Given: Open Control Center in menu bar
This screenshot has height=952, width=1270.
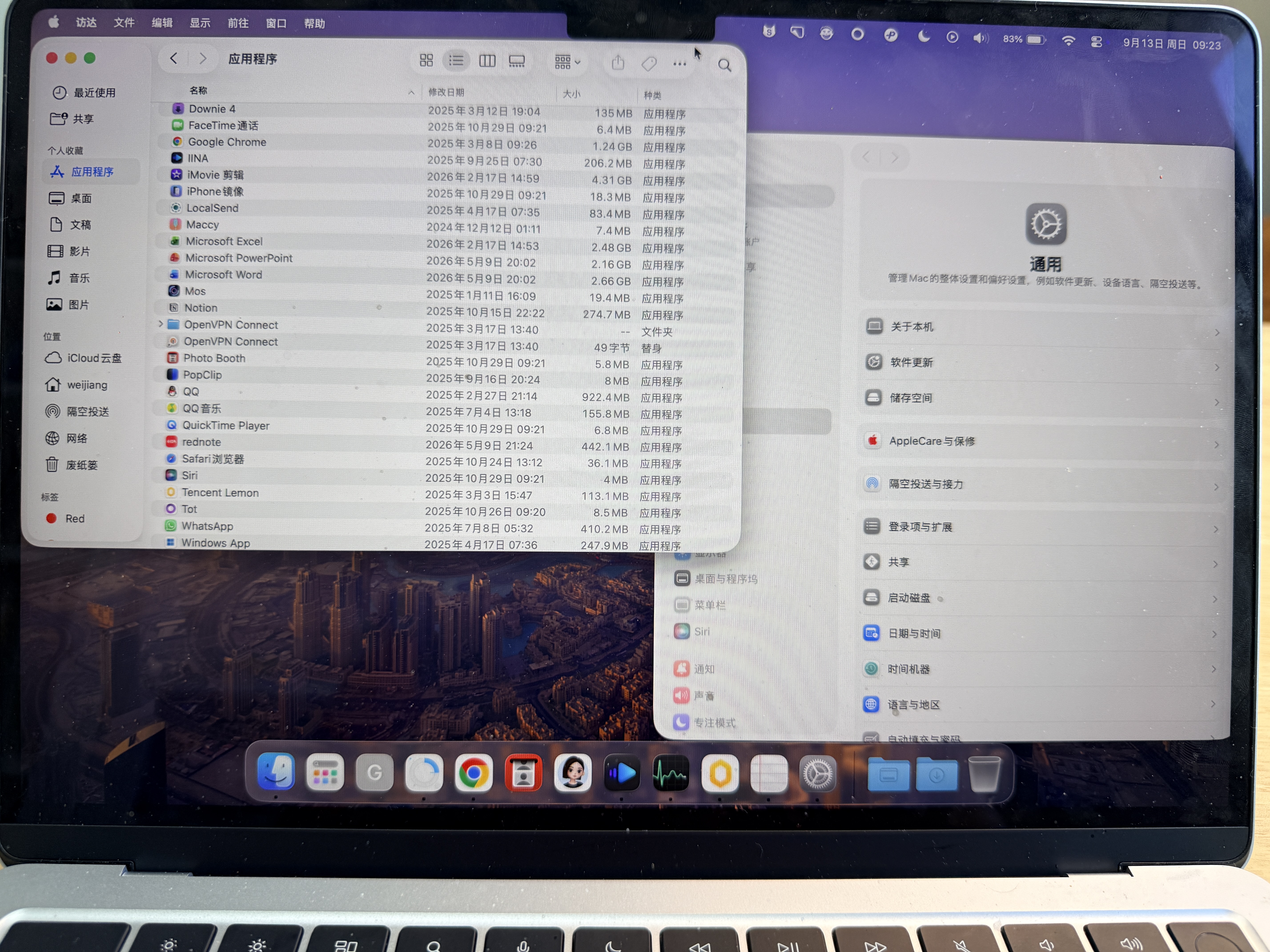Looking at the screenshot, I should (x=1096, y=42).
